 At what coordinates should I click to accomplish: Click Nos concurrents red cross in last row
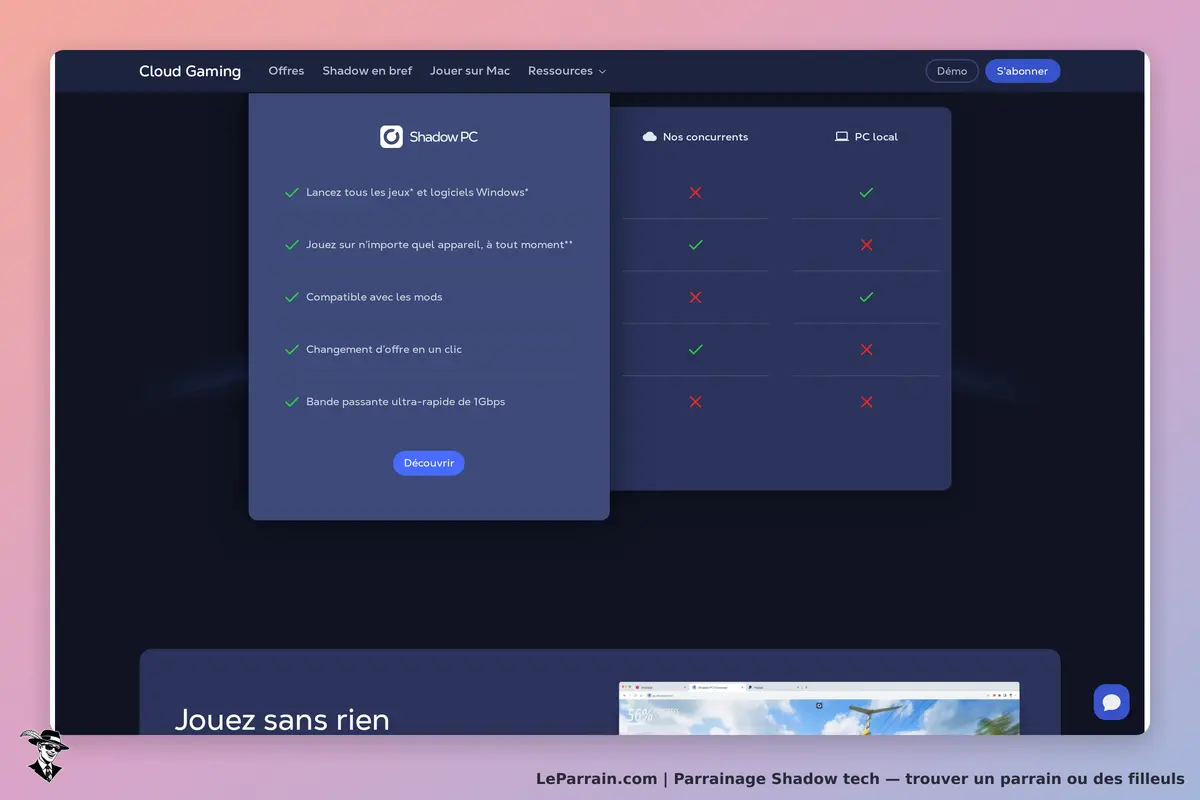696,402
